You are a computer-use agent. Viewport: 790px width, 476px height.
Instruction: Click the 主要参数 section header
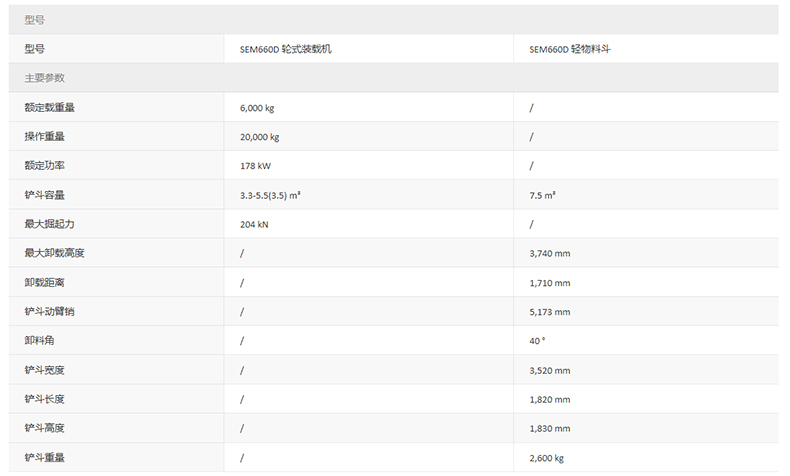[x=44, y=77]
